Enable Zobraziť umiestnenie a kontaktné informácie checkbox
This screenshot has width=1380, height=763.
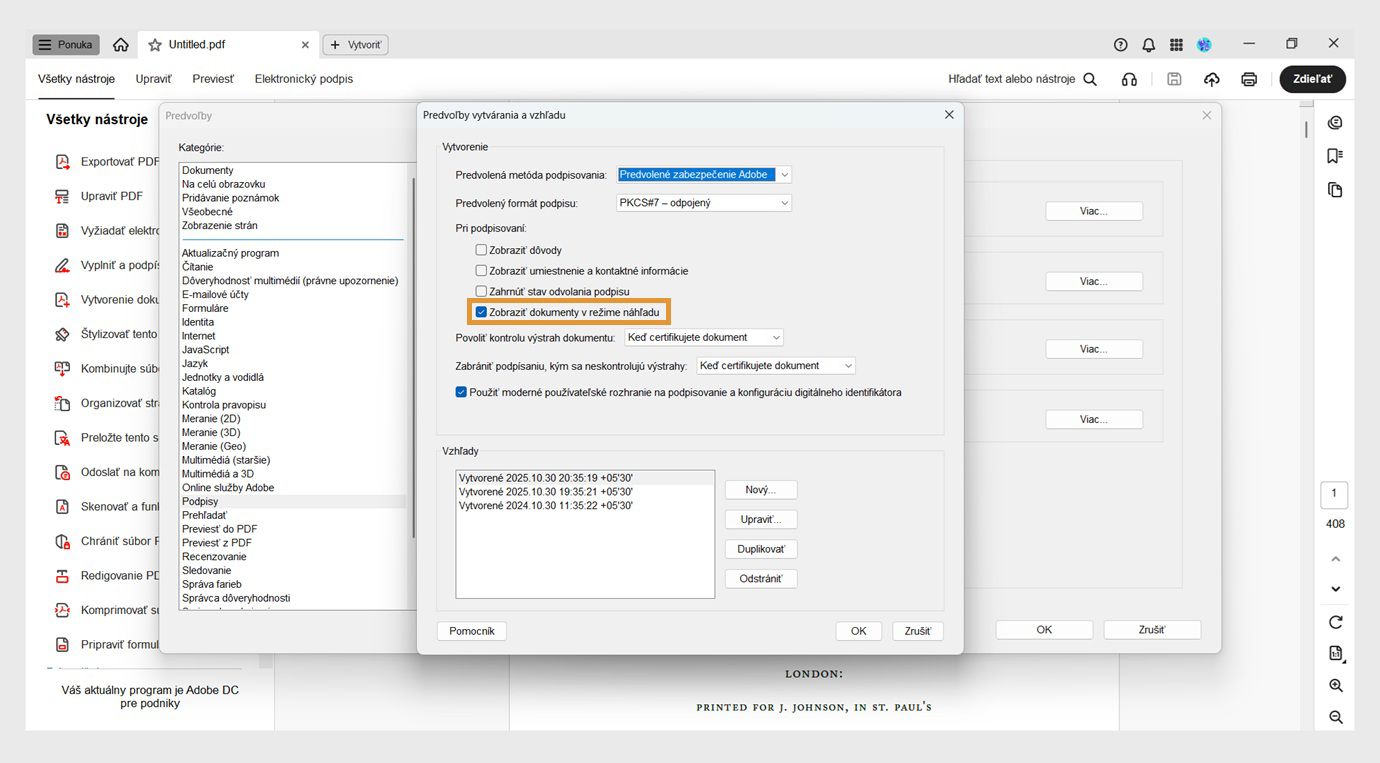click(481, 271)
